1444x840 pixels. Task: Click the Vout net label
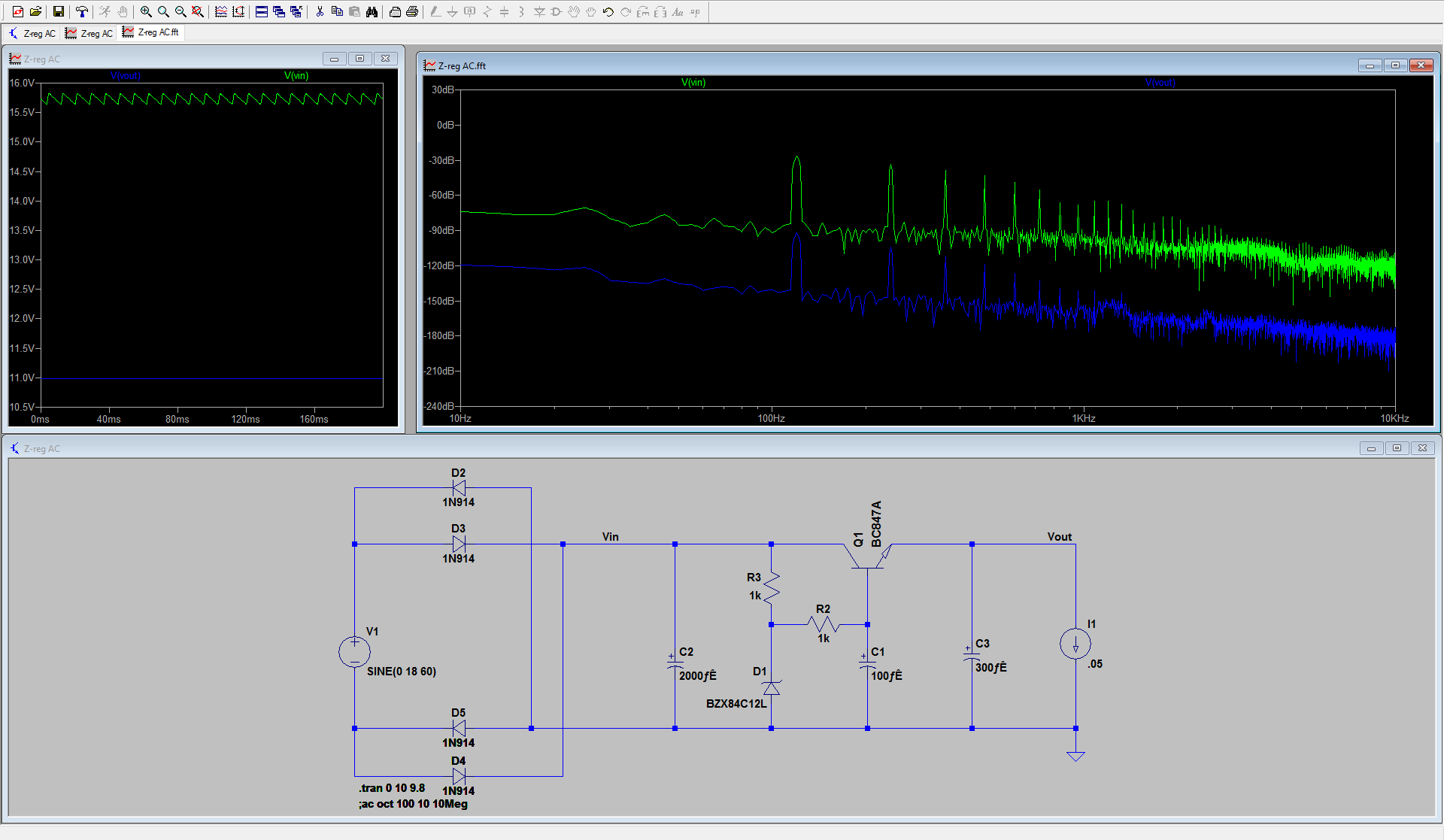click(1060, 537)
